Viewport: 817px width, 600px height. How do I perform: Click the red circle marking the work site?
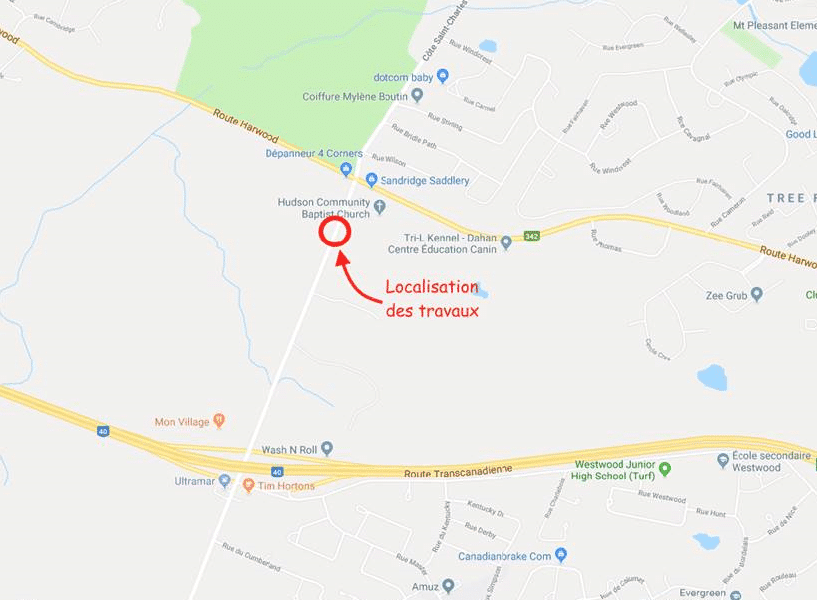point(335,231)
